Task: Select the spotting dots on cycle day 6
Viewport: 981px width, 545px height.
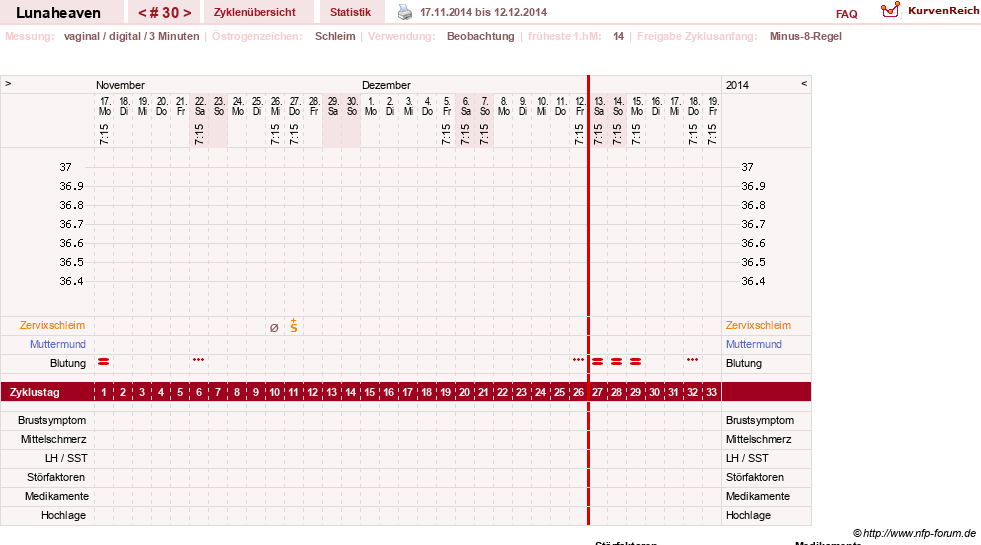Action: click(198, 360)
